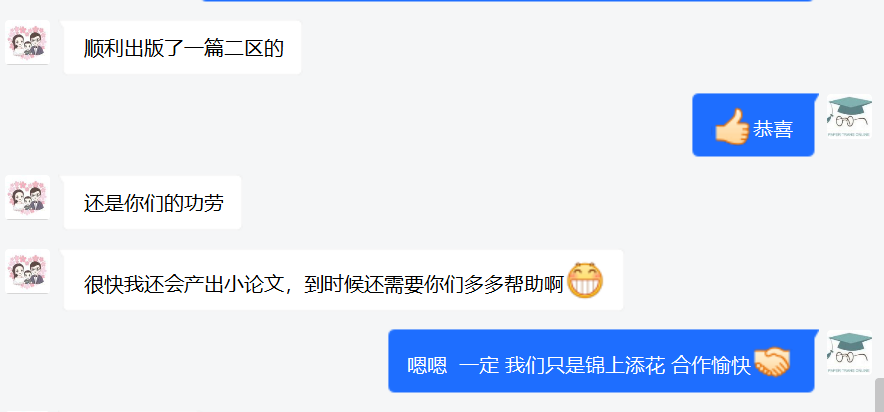This screenshot has height=412, width=884.
Task: Click the words 二区的 in first message
Action: [253, 48]
